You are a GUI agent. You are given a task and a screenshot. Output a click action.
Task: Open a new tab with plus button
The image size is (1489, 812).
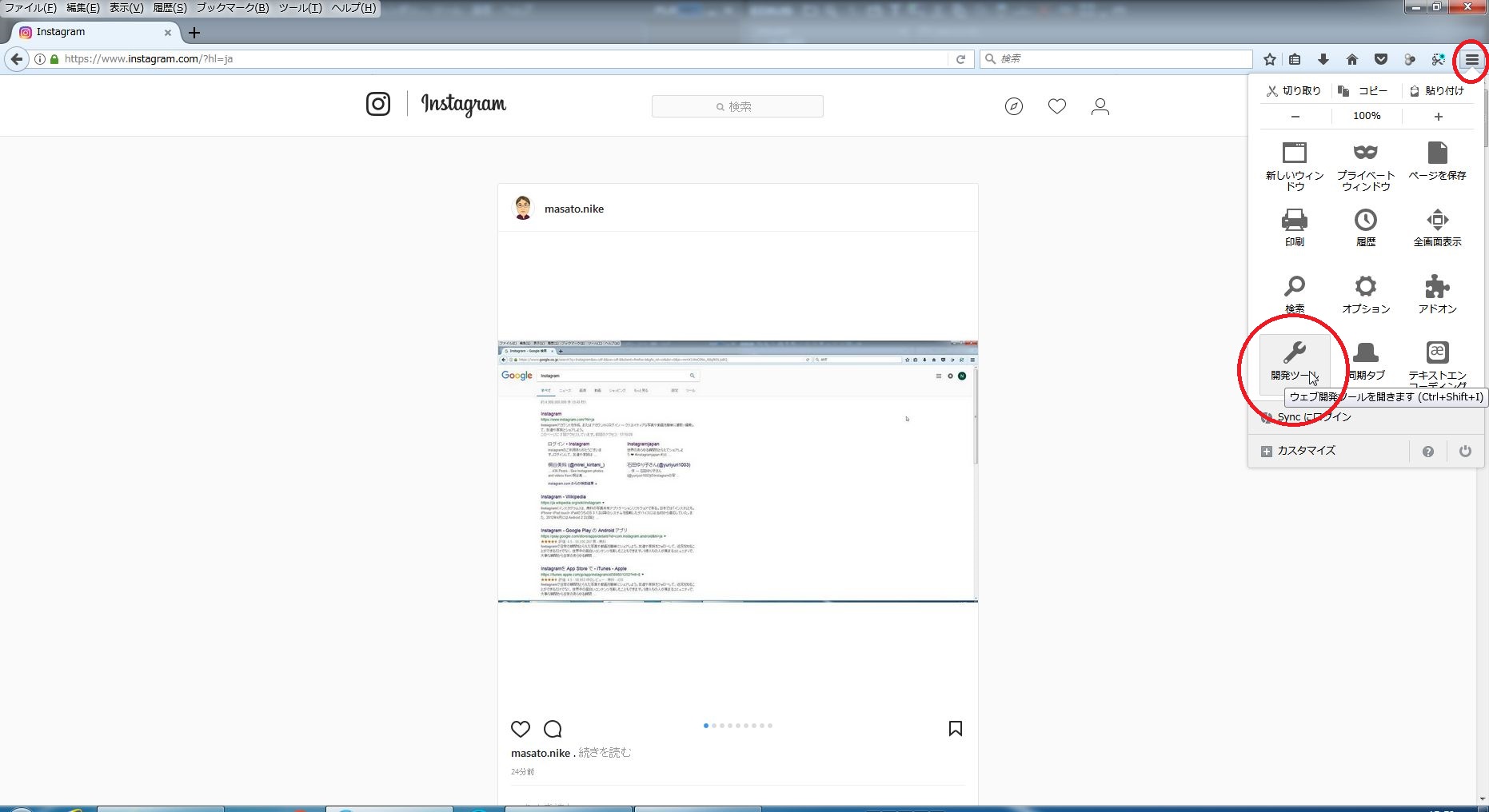point(194,33)
